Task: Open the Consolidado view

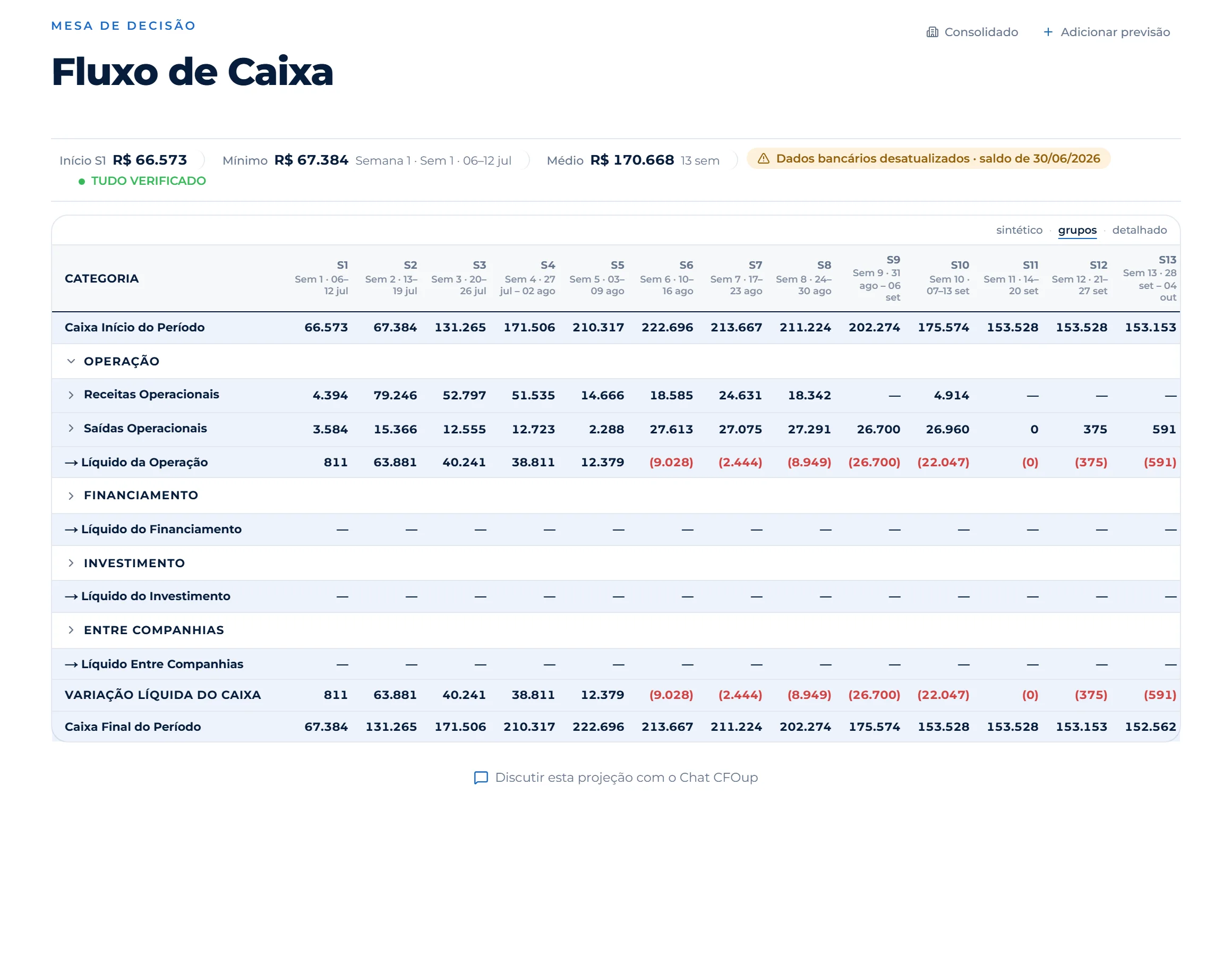Action: tap(972, 32)
